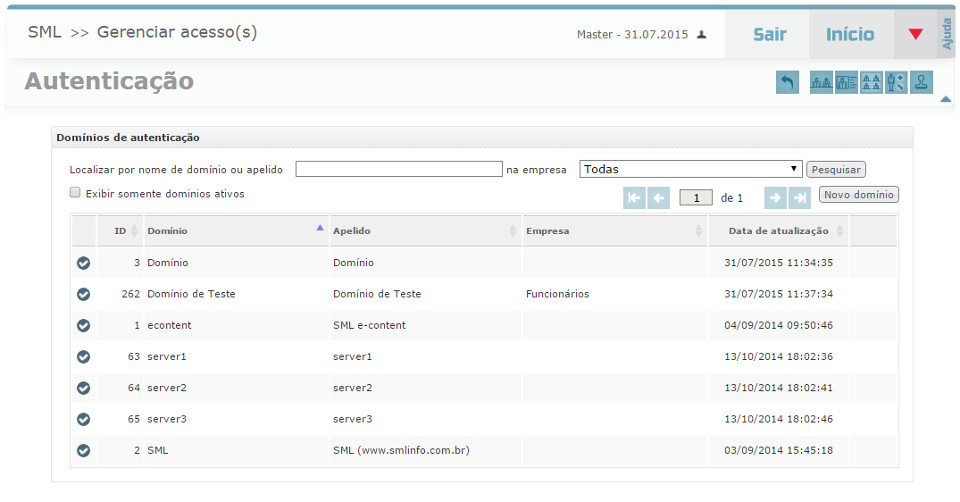Open the Início menu item
The image size is (960, 502).
pos(850,34)
